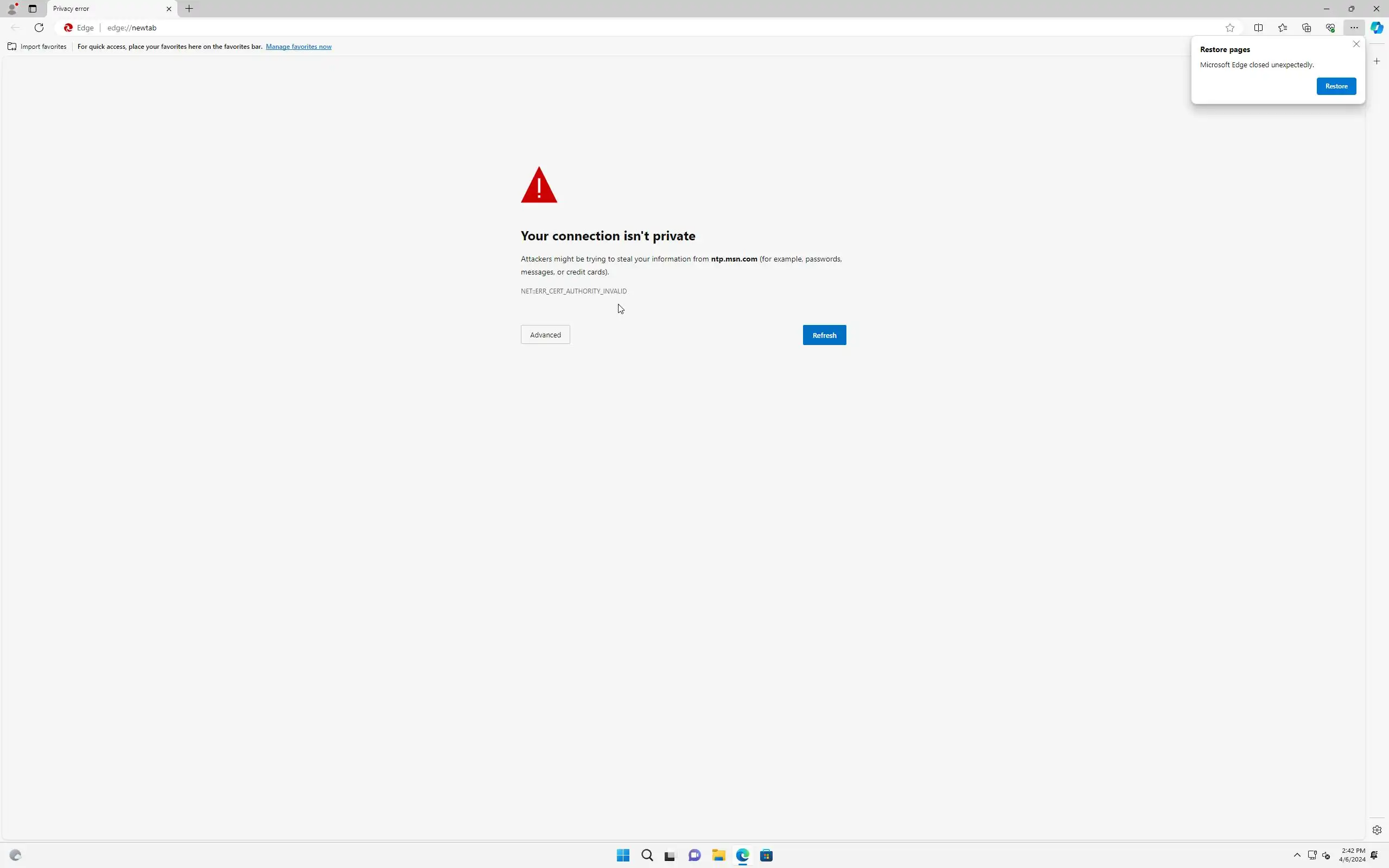The image size is (1389, 868).
Task: Click the Refresh page icon
Action: coord(39,28)
